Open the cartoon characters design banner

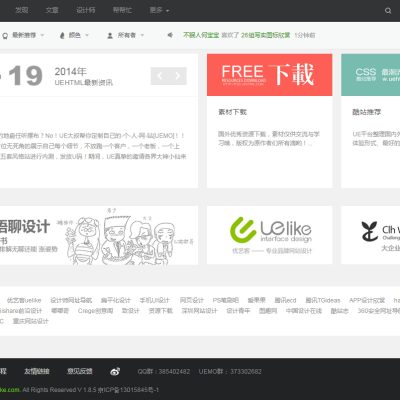coord(99,235)
